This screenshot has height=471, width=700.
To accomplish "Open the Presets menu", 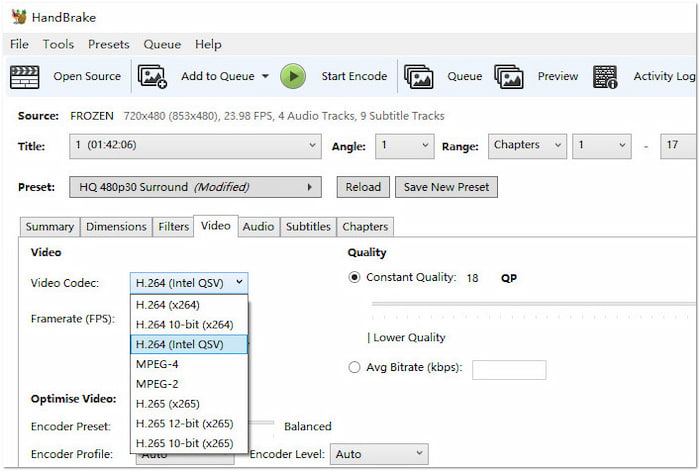I will pyautogui.click(x=108, y=44).
